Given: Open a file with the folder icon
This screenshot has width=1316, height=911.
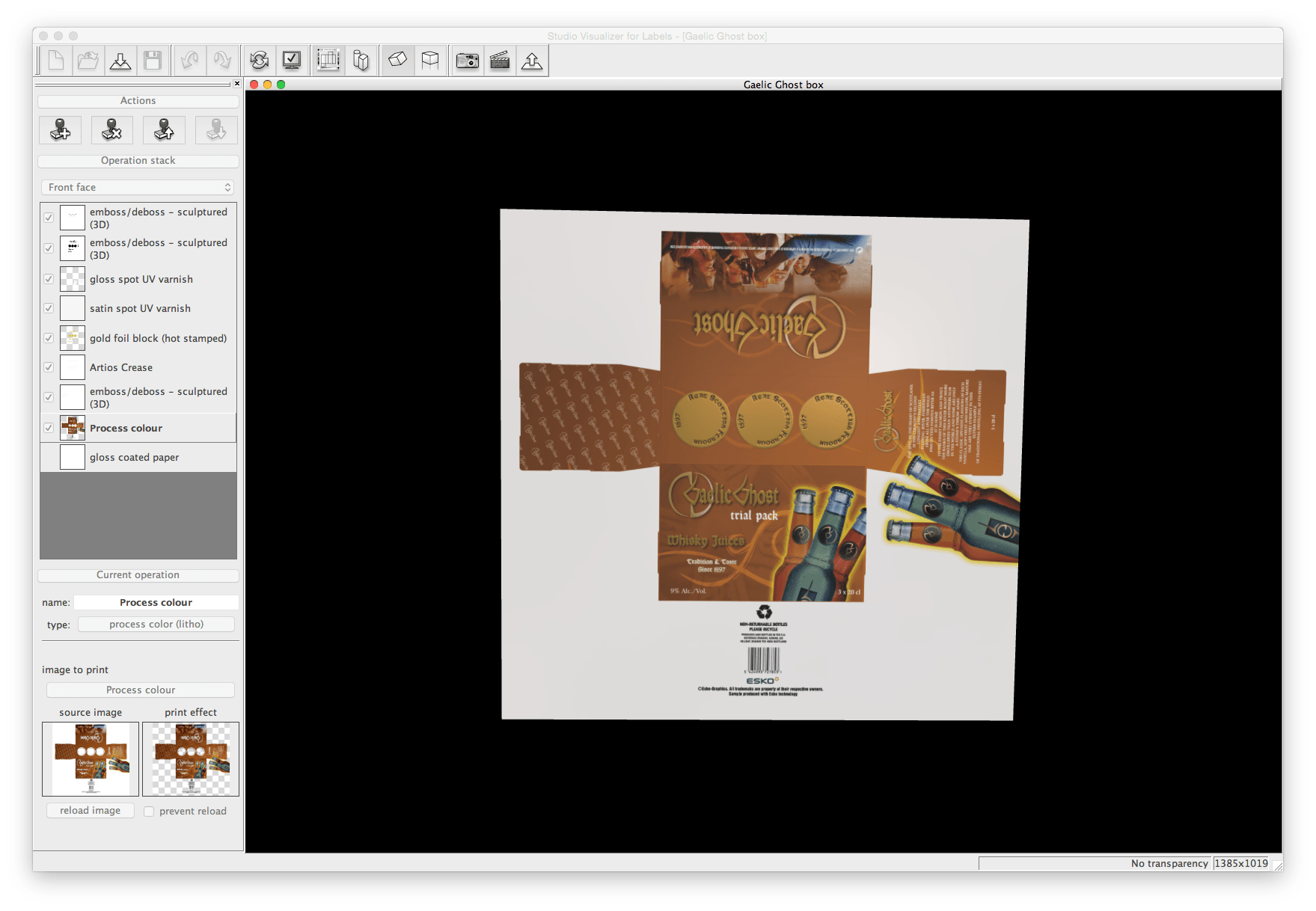Looking at the screenshot, I should pos(88,61).
